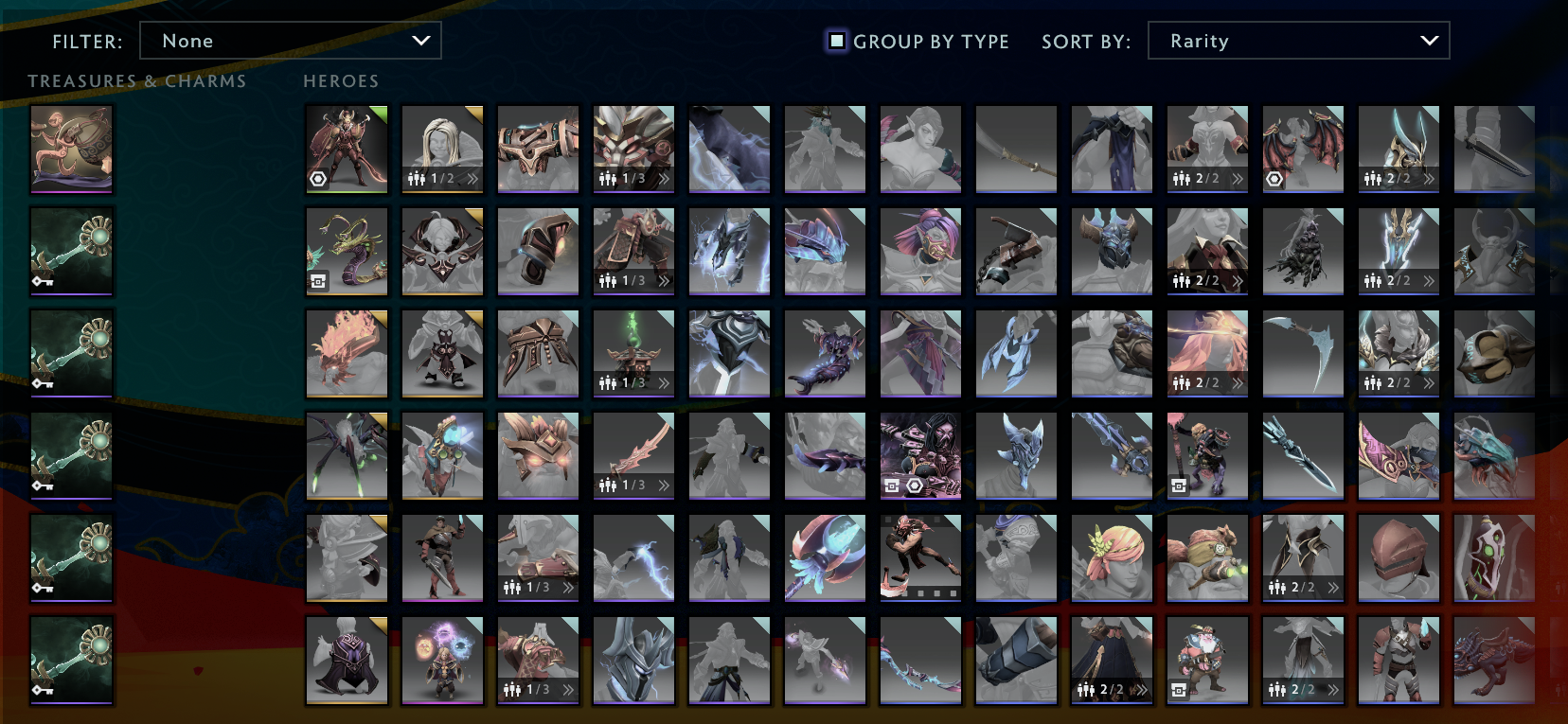The height and width of the screenshot is (724, 1568).
Task: Select the white-bearded dwarf in pink item
Action: coord(1207,660)
